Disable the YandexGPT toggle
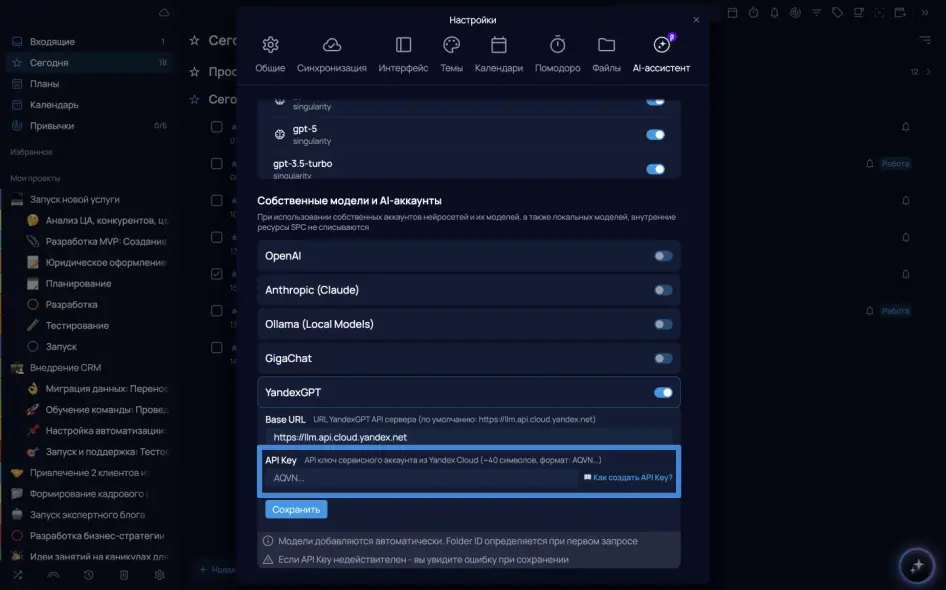The width and height of the screenshot is (946, 590). tap(662, 393)
